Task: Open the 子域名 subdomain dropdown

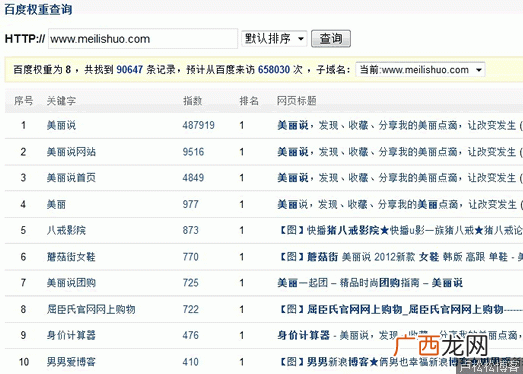Action: point(420,69)
